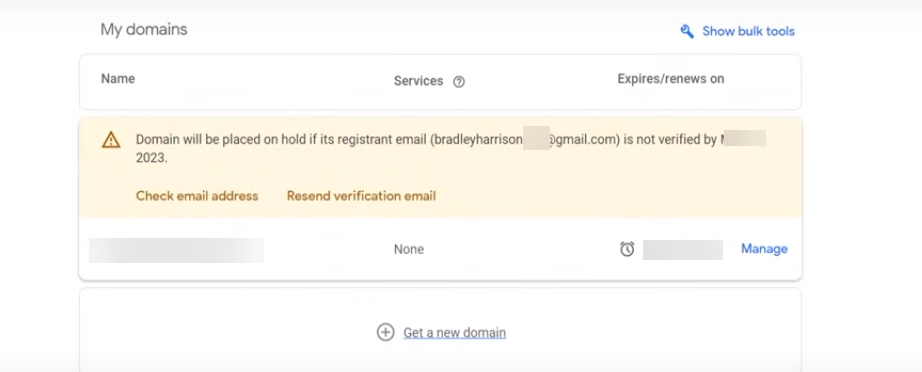Select Check email address in the warning banner
This screenshot has height=372, width=922.
tap(197, 196)
